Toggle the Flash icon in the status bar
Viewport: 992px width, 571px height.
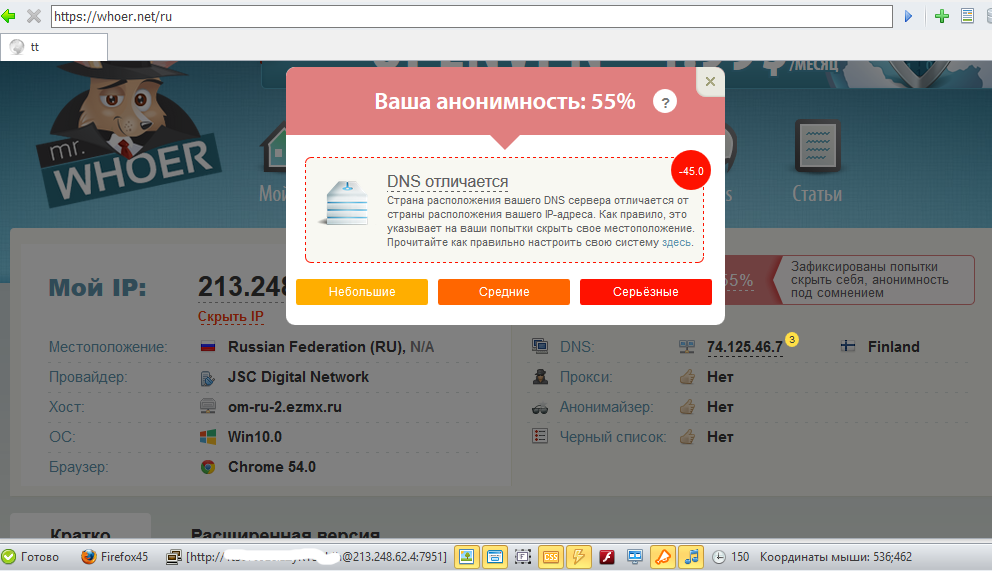[x=606, y=557]
